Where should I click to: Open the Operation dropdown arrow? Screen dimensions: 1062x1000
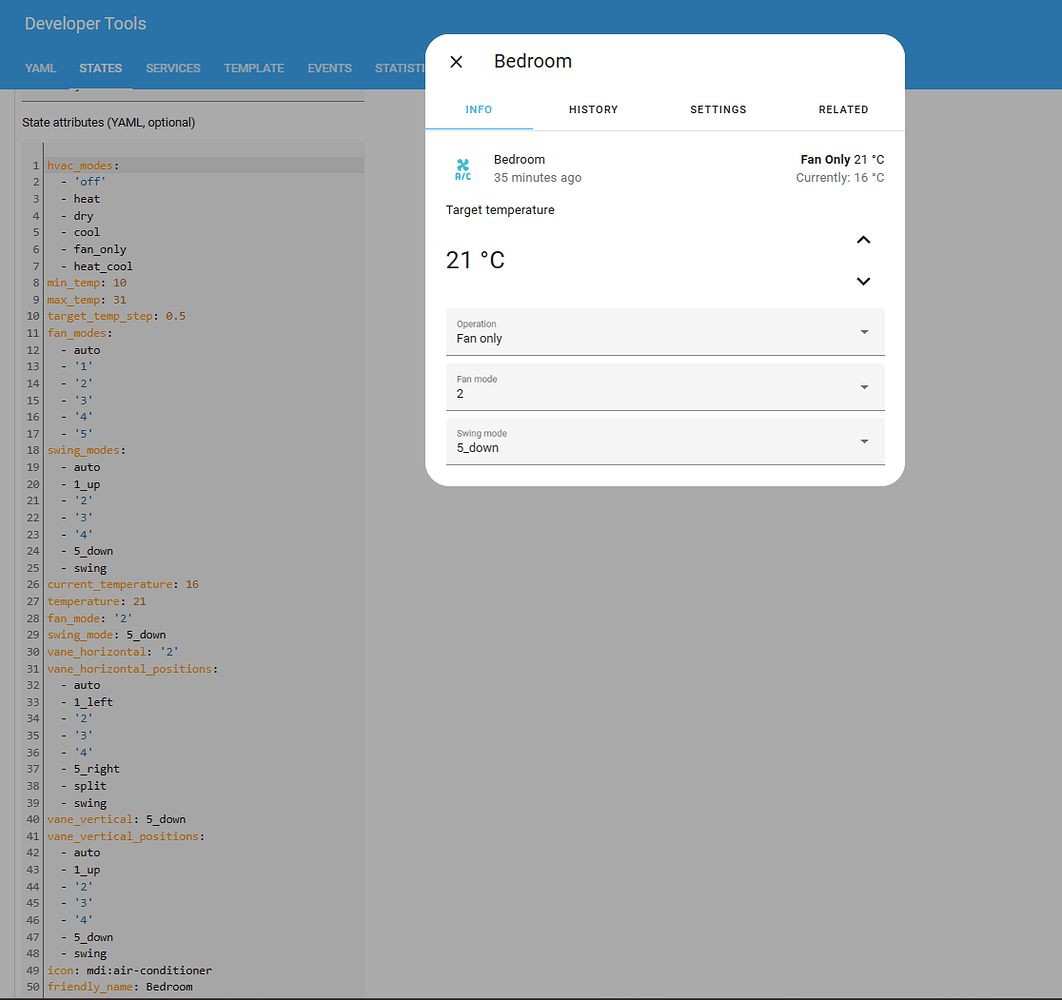tap(863, 331)
